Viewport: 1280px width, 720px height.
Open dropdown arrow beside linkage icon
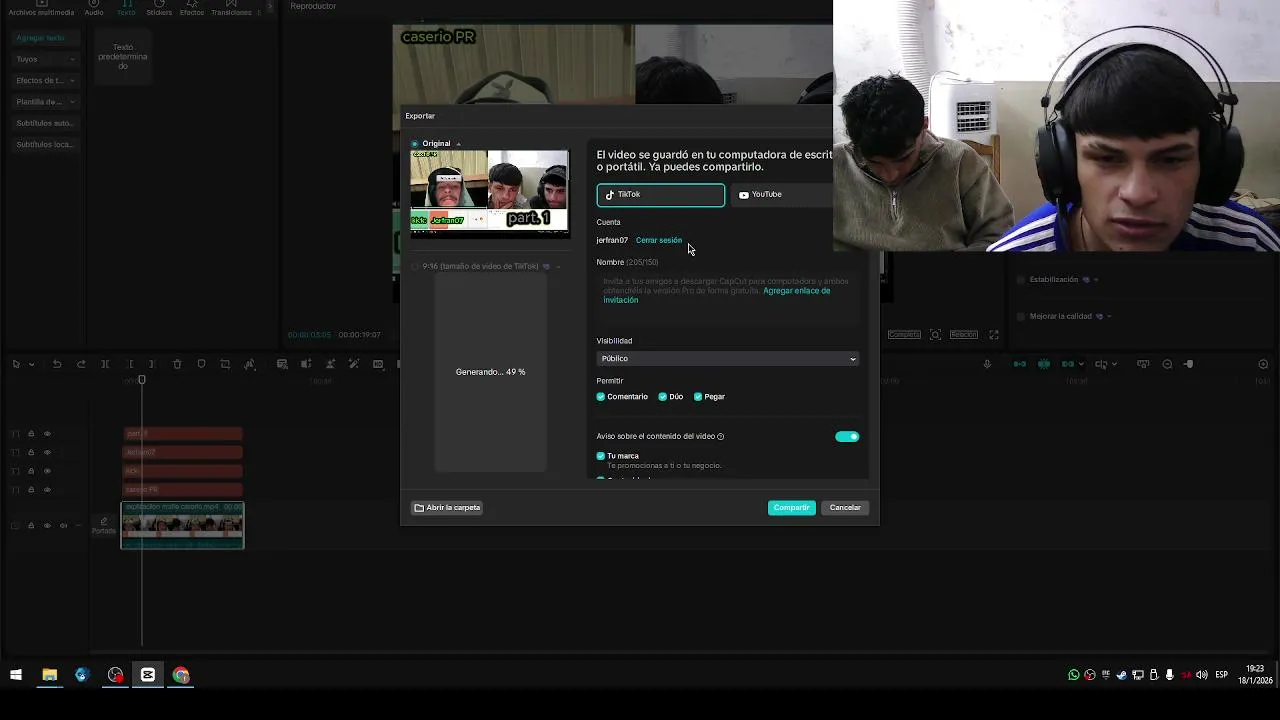click(1081, 364)
